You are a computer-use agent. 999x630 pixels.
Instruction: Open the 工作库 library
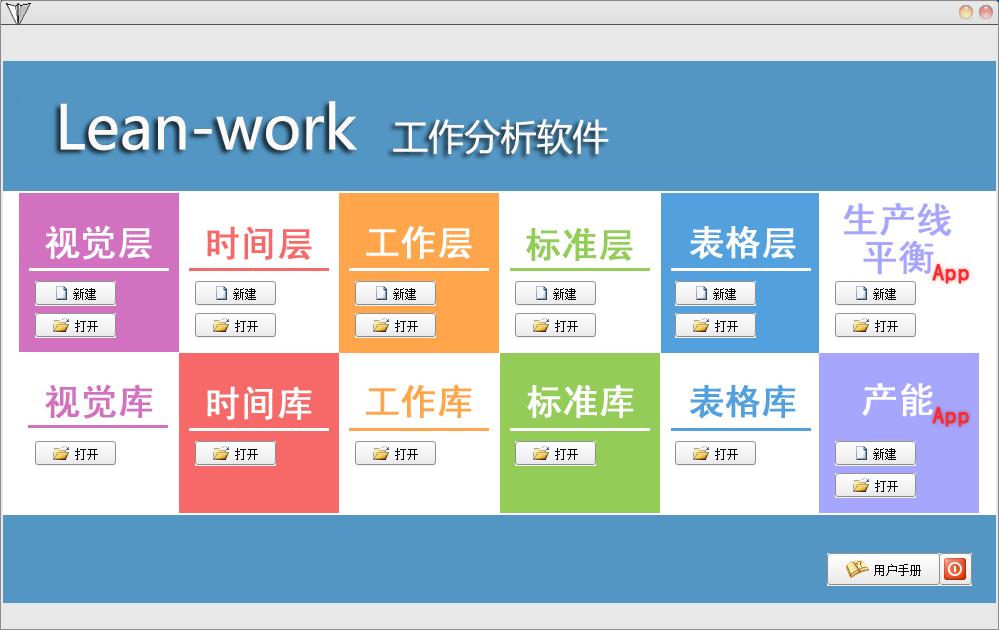point(395,454)
